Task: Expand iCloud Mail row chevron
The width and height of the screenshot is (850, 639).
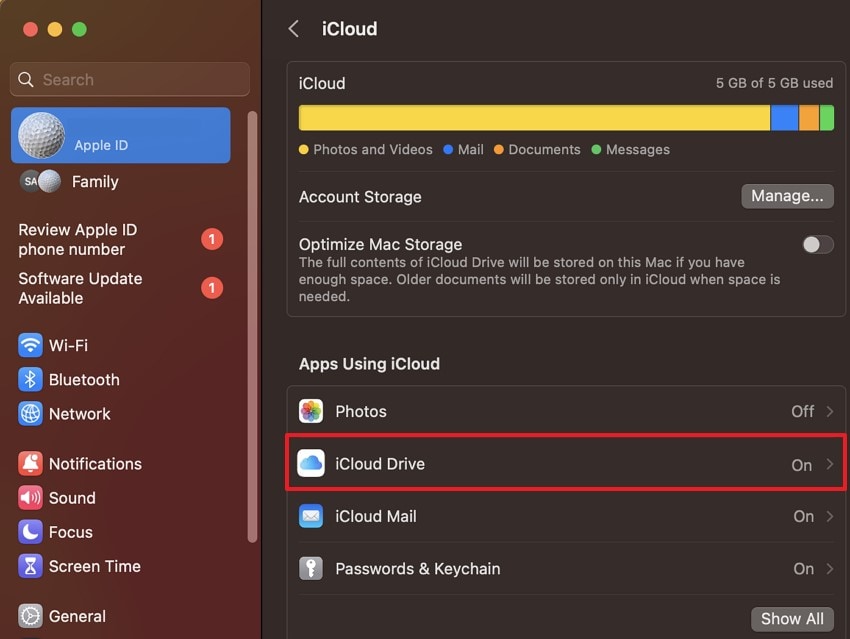Action: click(829, 516)
